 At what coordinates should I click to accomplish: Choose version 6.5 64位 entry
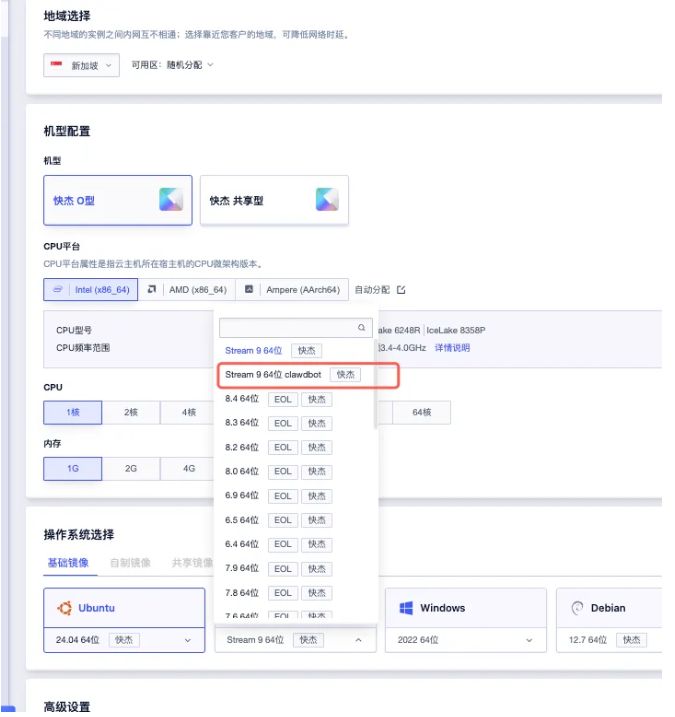click(x=296, y=520)
